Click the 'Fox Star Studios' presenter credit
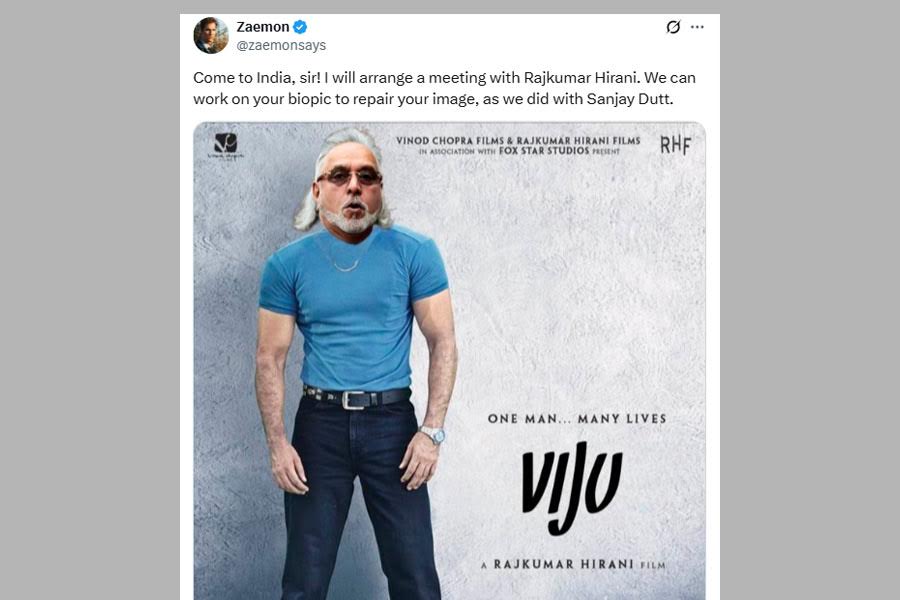The height and width of the screenshot is (600, 900). [544, 150]
